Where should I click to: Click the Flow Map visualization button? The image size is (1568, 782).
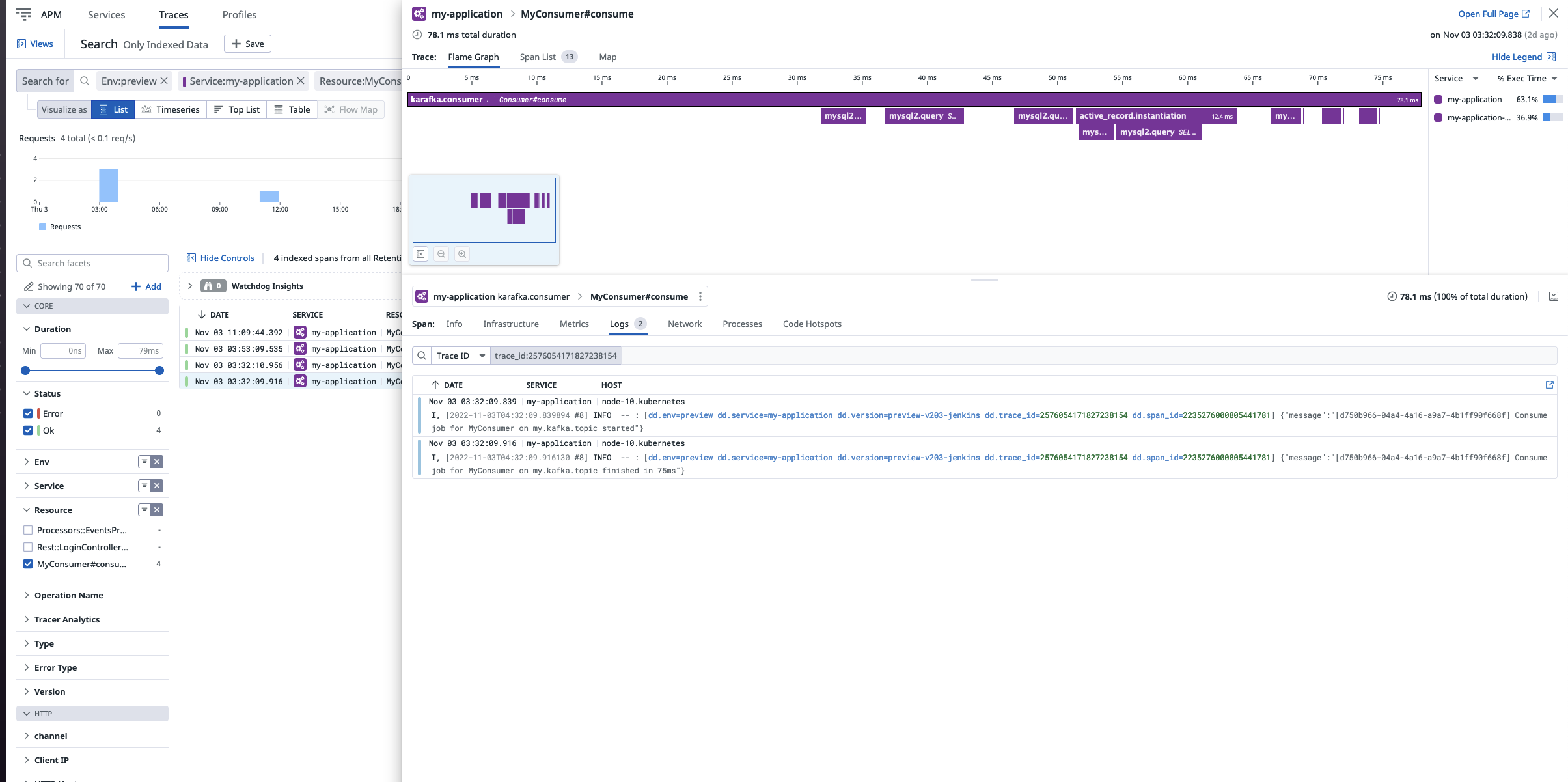351,109
